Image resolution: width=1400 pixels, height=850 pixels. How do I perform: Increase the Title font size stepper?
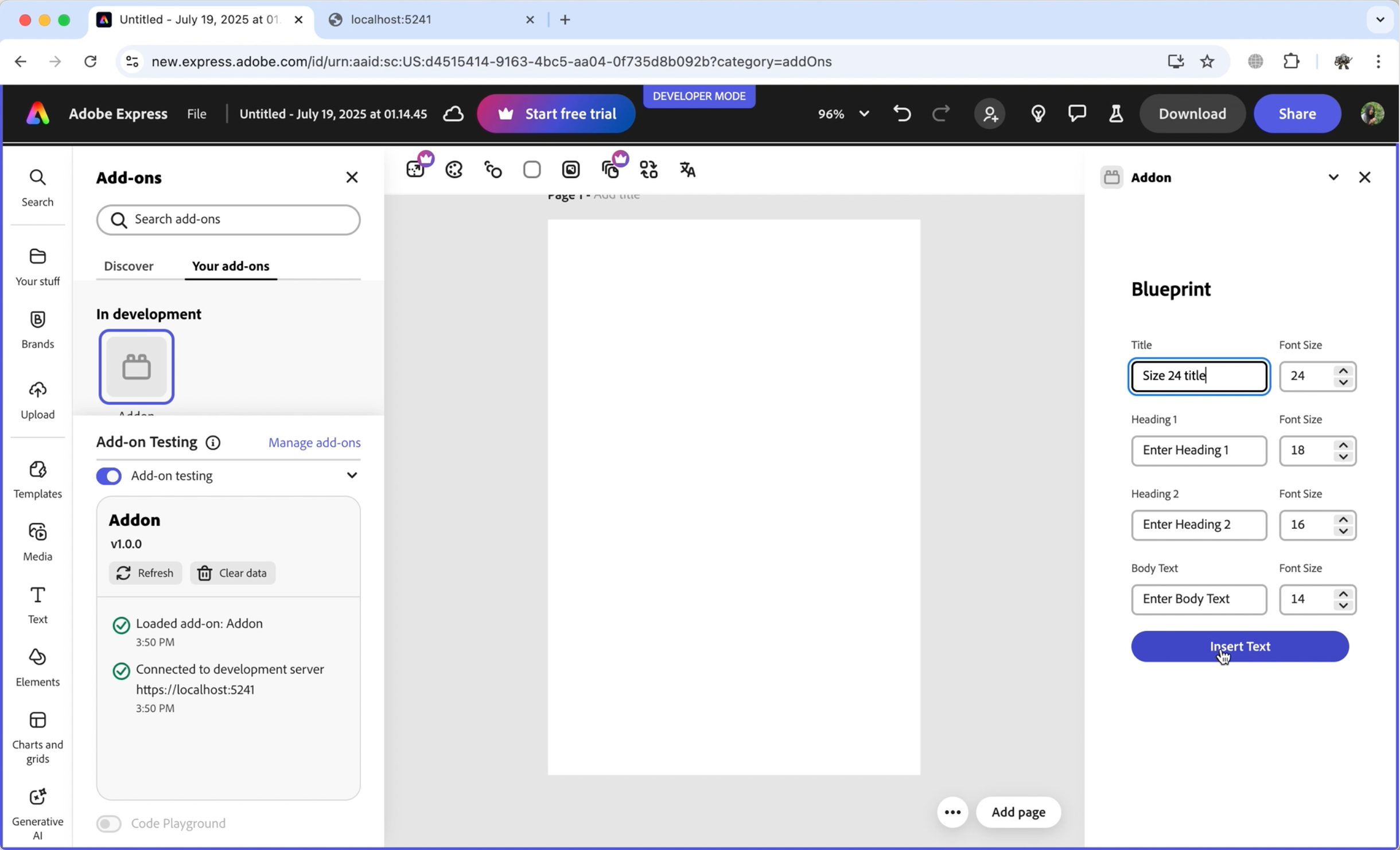point(1343,370)
